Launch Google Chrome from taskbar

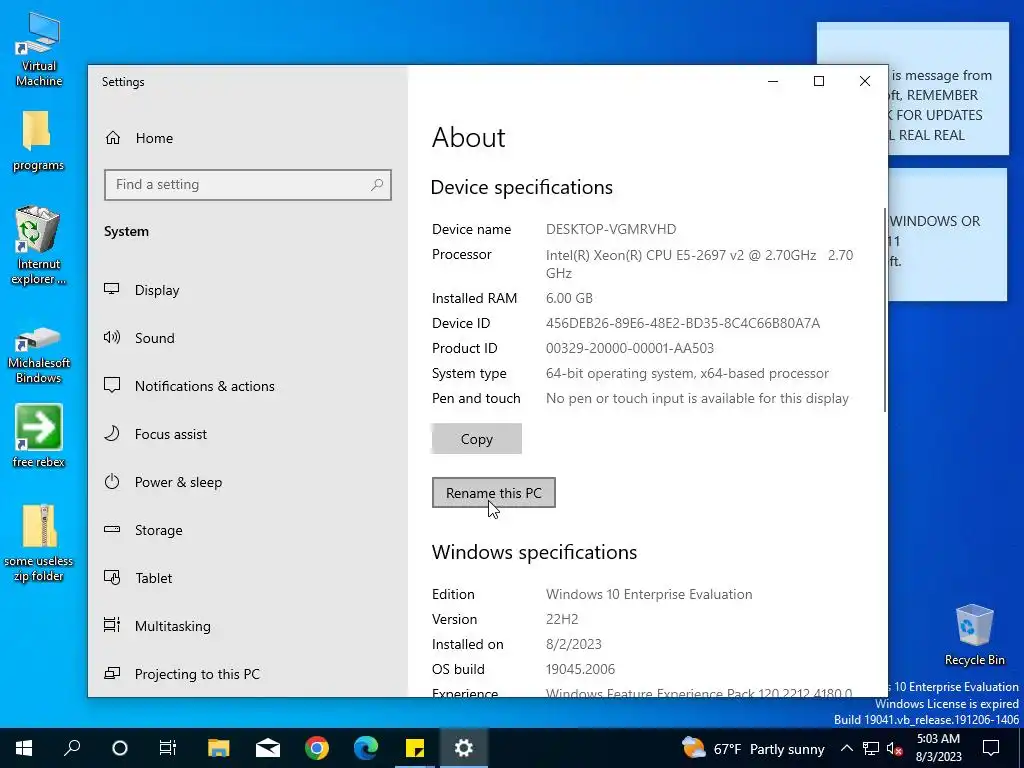point(317,748)
